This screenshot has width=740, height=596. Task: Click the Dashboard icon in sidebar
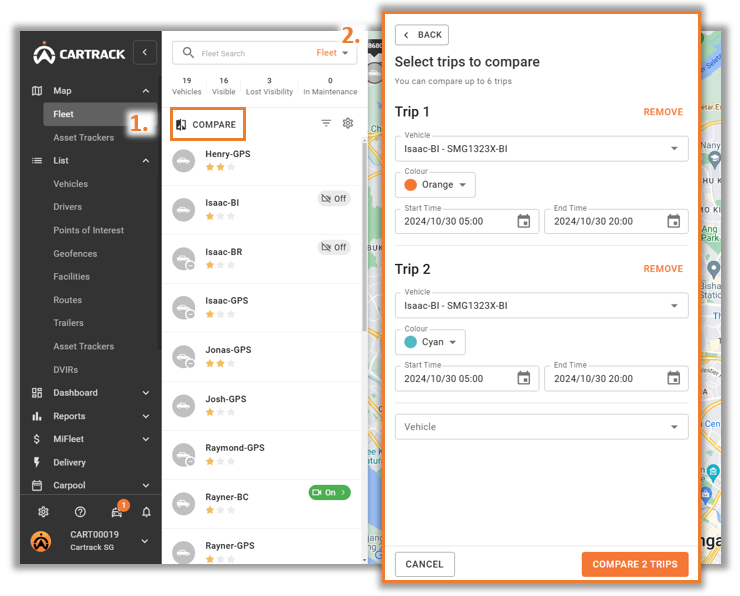pos(37,393)
